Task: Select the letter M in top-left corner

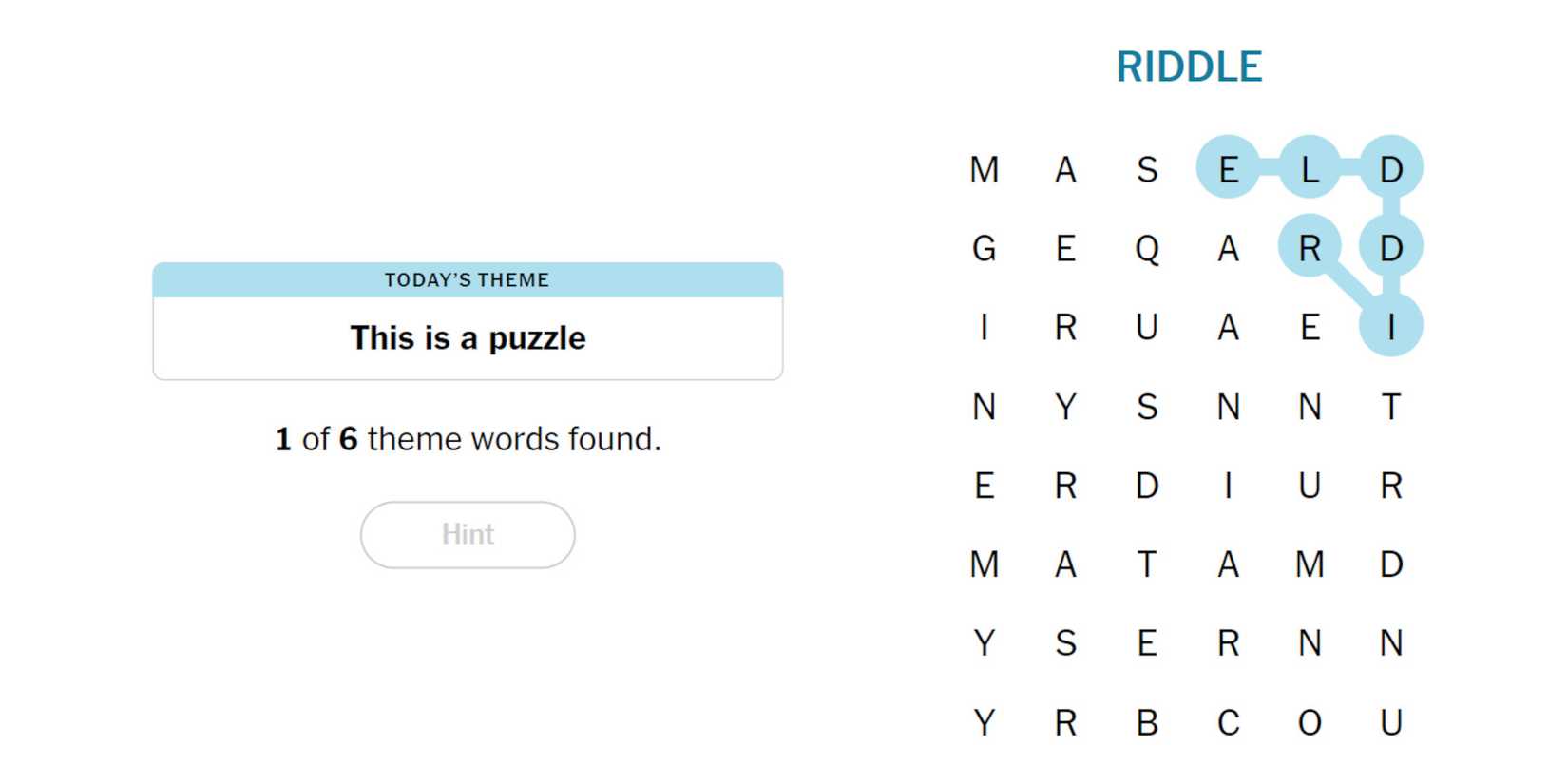Action: pos(985,169)
